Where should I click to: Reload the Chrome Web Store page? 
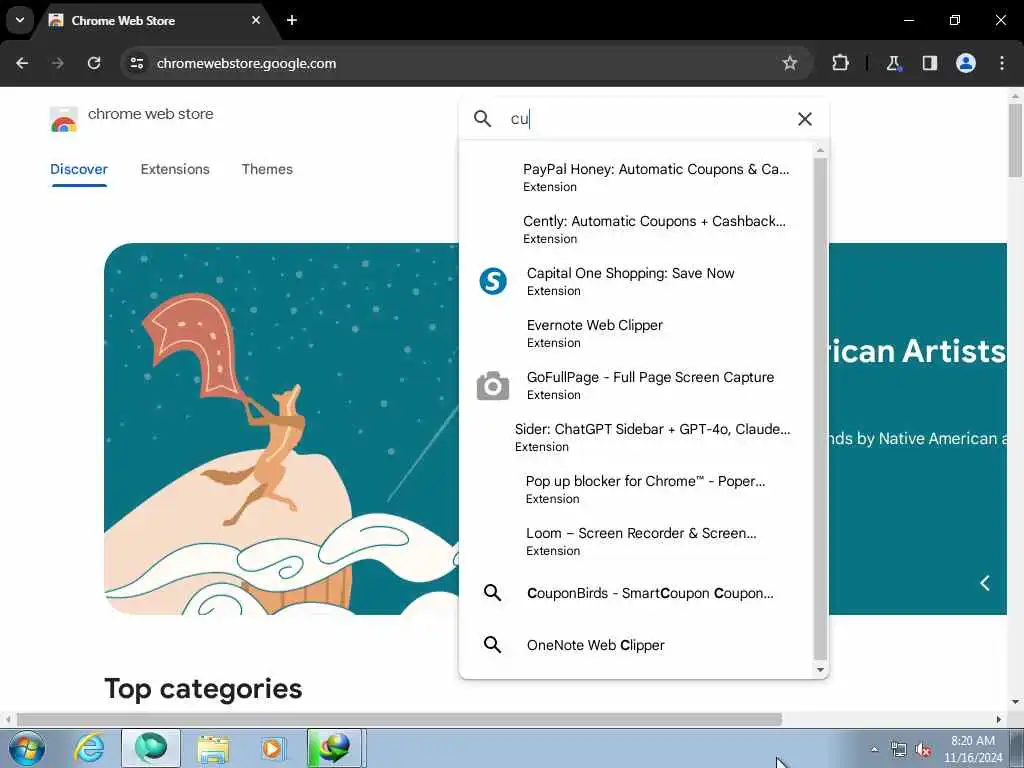[94, 63]
